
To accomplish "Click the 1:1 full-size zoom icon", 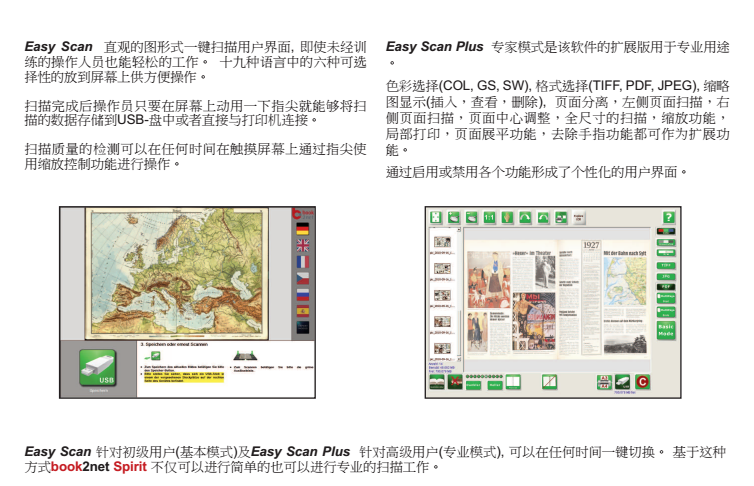I will (490, 217).
